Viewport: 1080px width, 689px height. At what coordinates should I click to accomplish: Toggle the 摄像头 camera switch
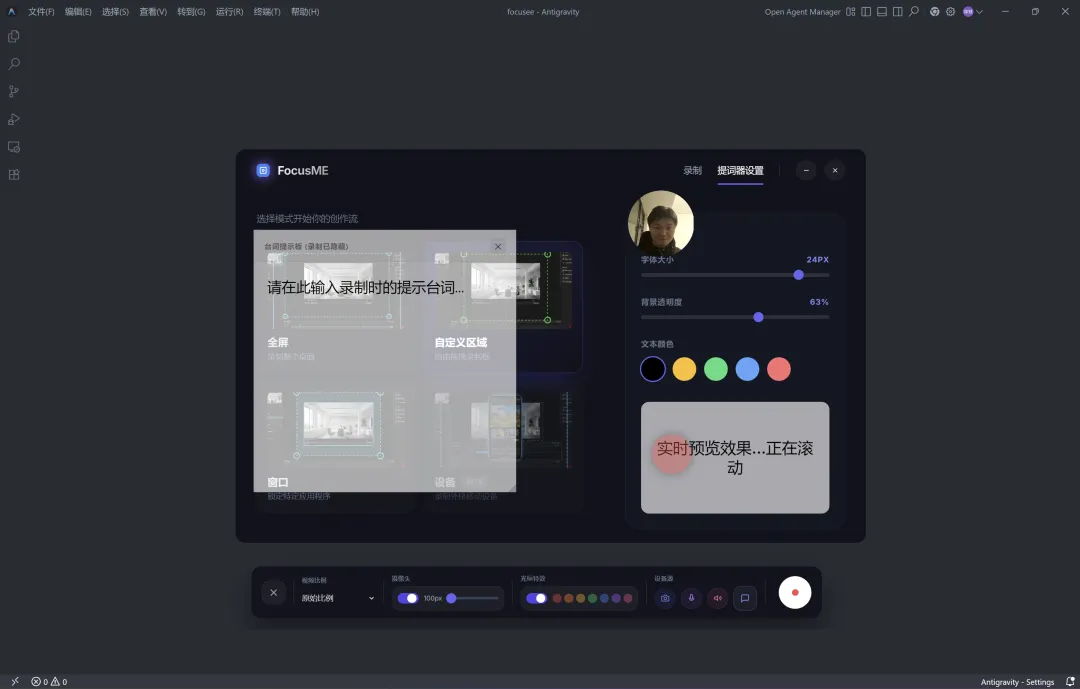click(408, 598)
